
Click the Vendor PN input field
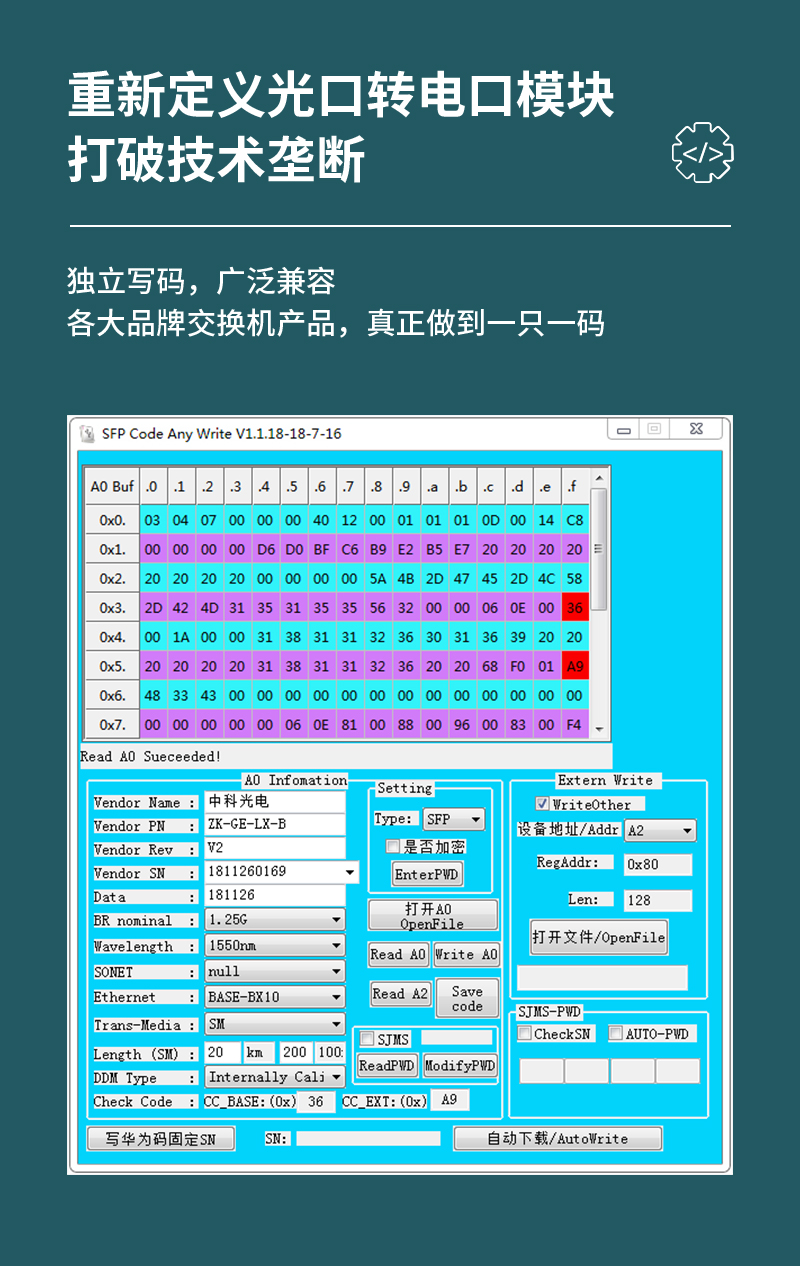(274, 825)
